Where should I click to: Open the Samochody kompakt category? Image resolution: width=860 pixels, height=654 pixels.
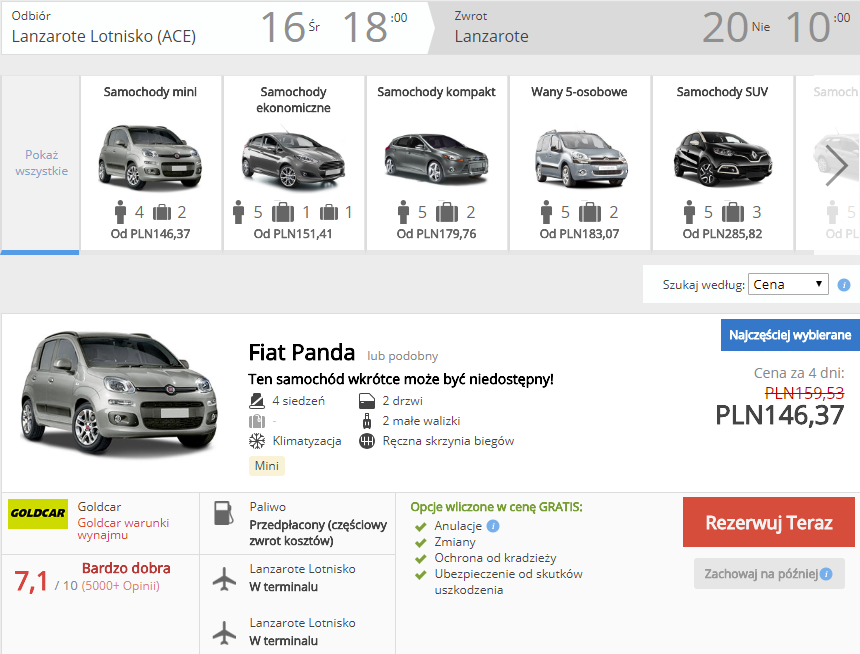(437, 163)
